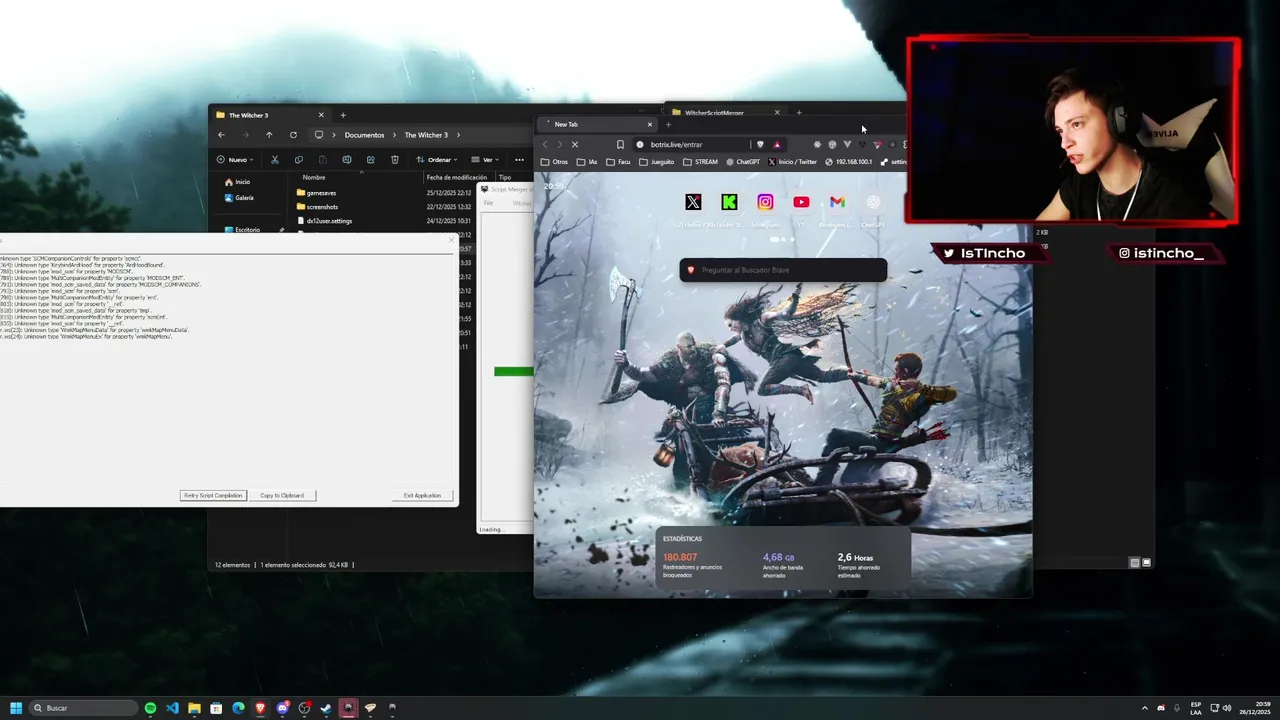
Task: Open a new Brave browser tab
Action: (669, 124)
